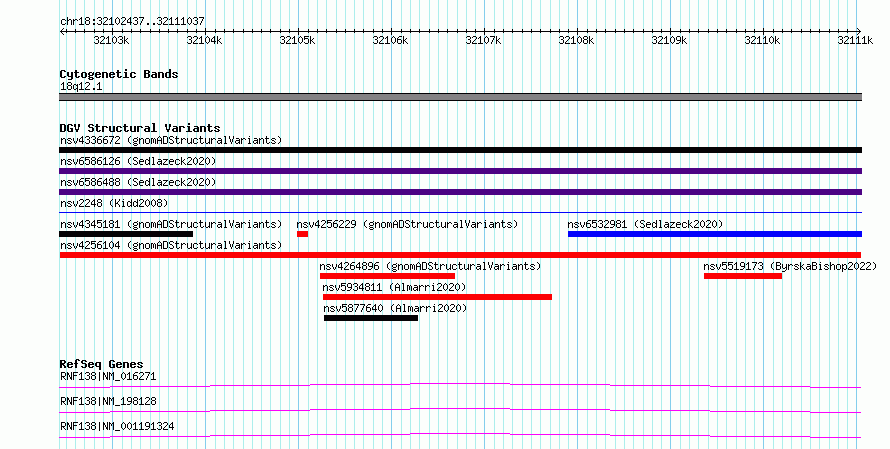Click the chr18:32102437..32111037 coordinates text
Viewport: 890px width, 449px height.
click(x=132, y=22)
